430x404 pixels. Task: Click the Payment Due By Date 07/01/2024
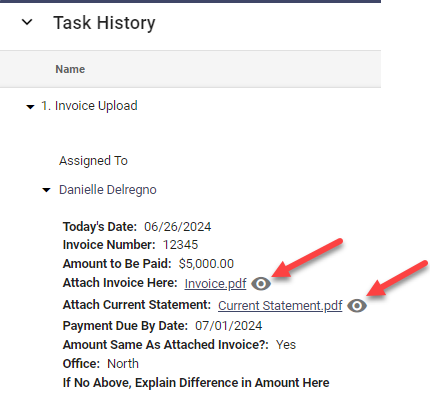click(229, 326)
